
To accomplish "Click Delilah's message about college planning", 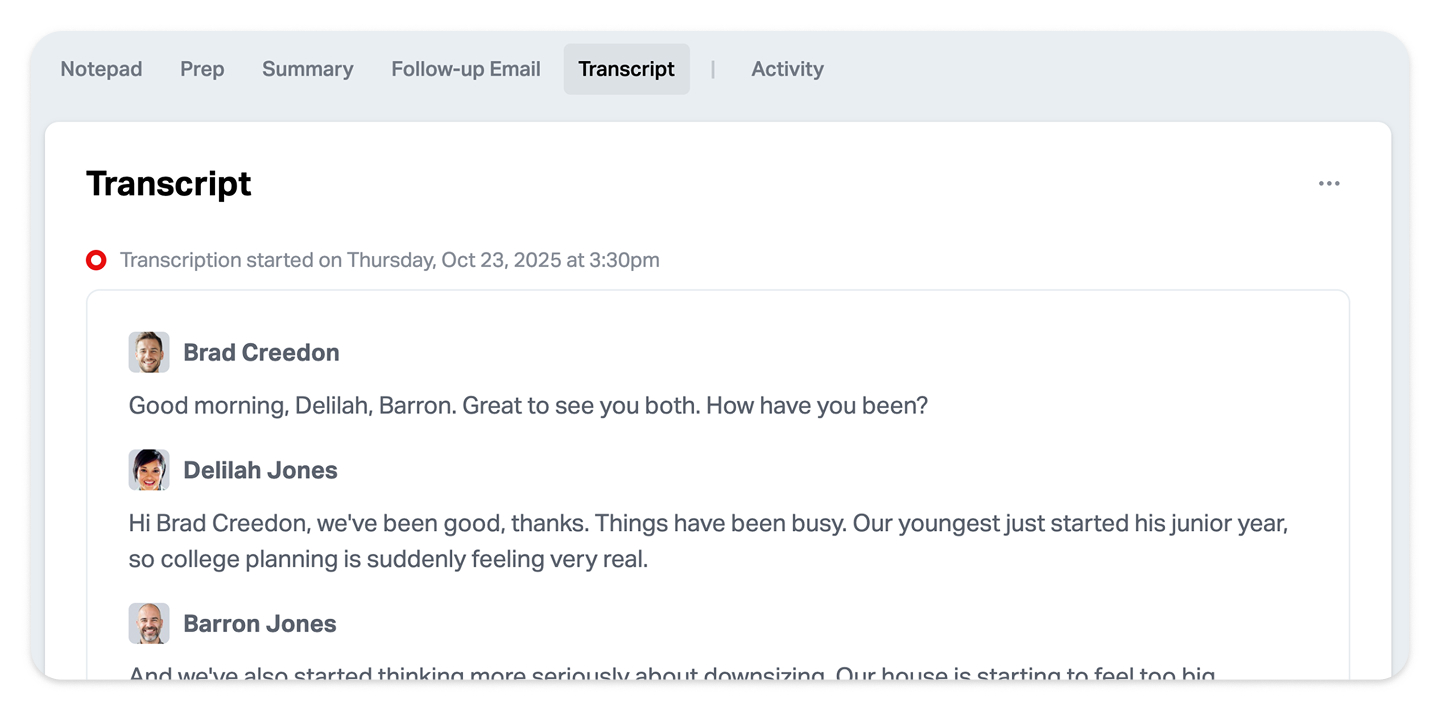I will click(x=708, y=541).
